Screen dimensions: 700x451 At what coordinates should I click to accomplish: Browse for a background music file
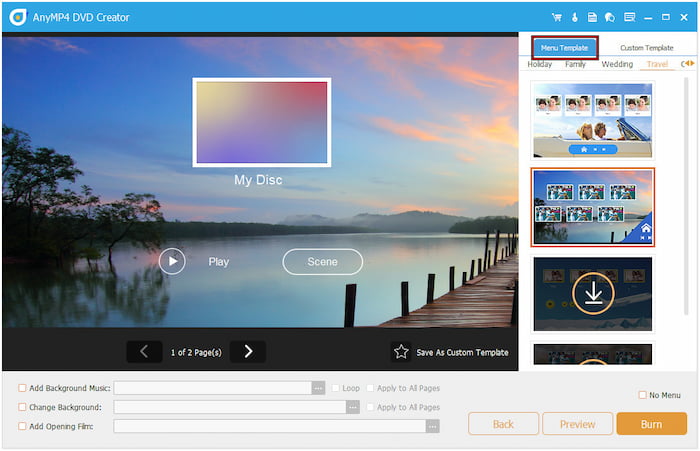point(318,388)
